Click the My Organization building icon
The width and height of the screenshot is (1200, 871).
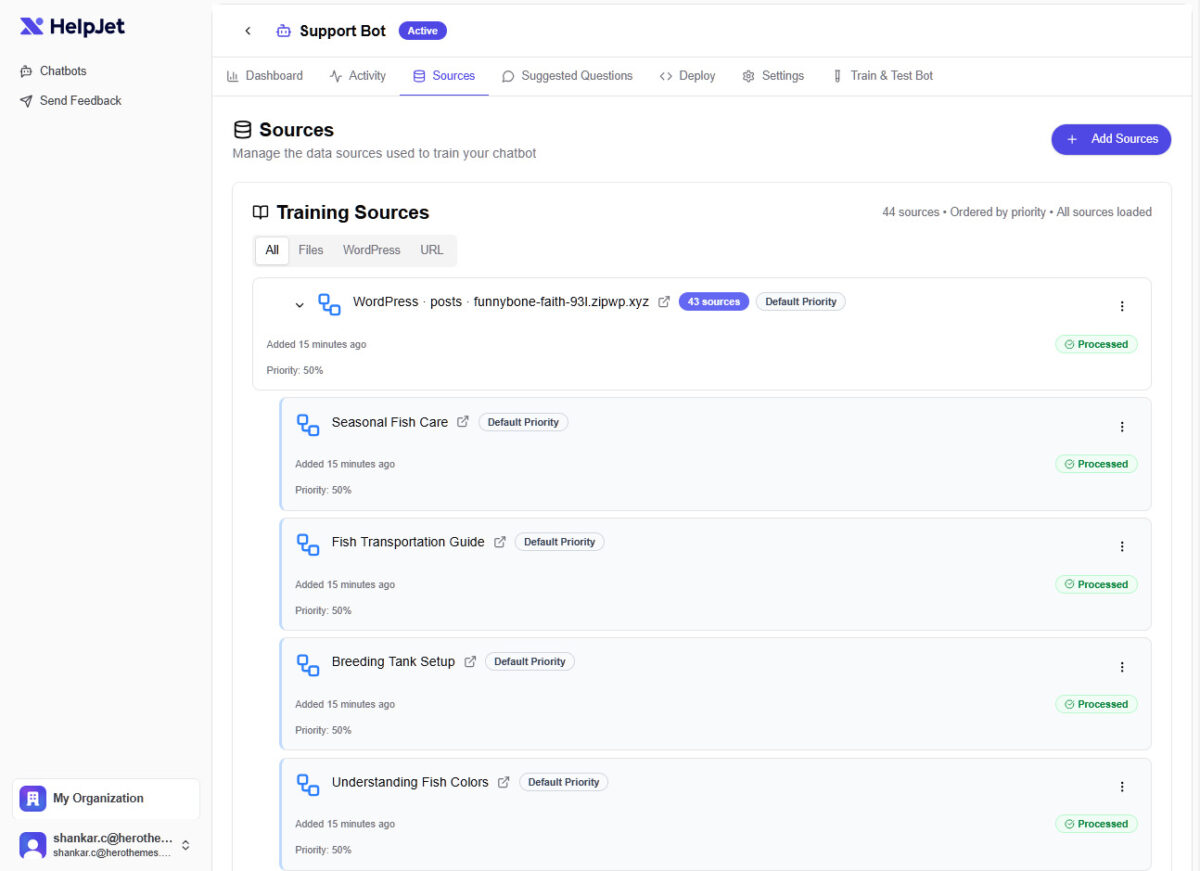(x=33, y=798)
